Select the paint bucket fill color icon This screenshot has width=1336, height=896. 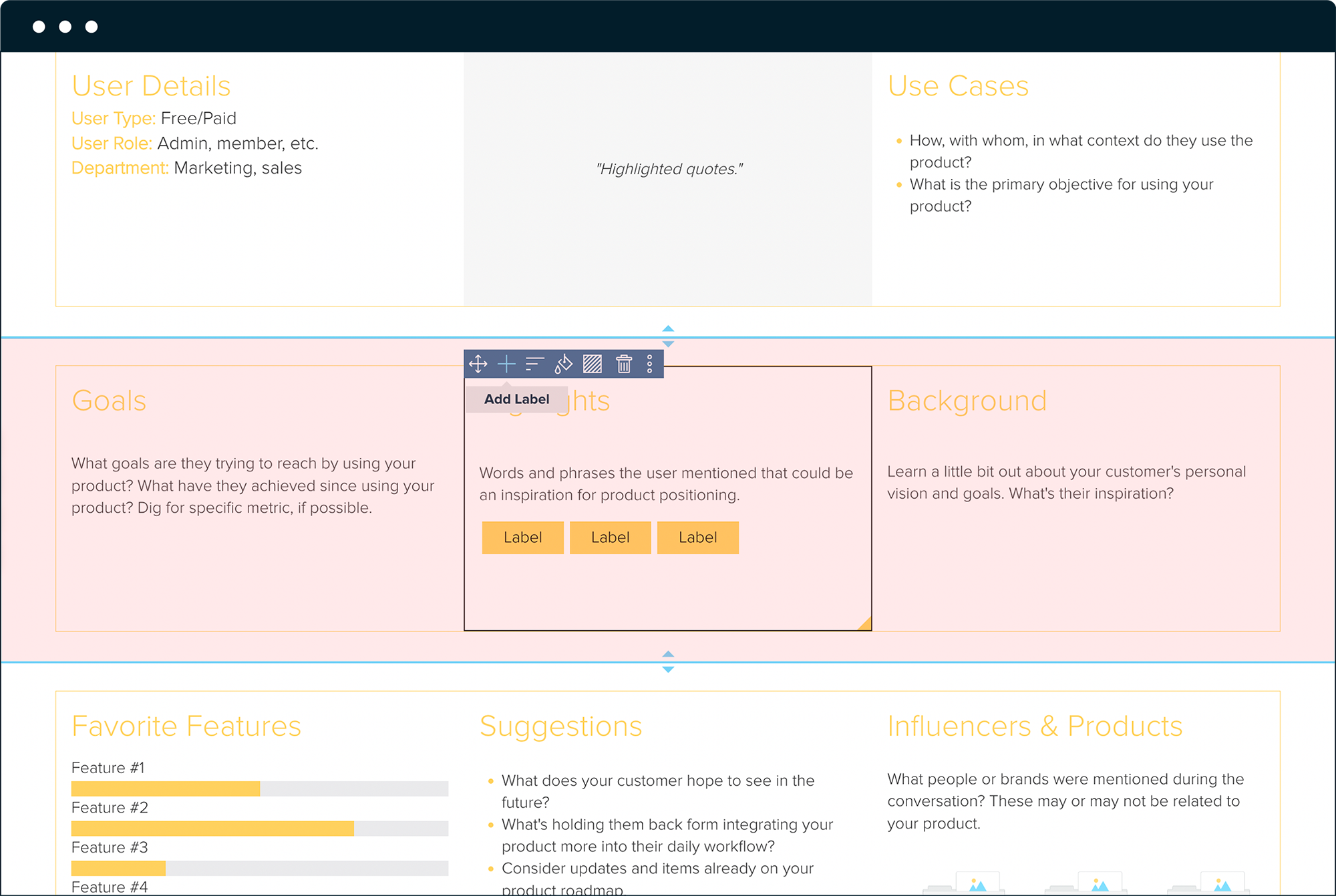pyautogui.click(x=563, y=365)
